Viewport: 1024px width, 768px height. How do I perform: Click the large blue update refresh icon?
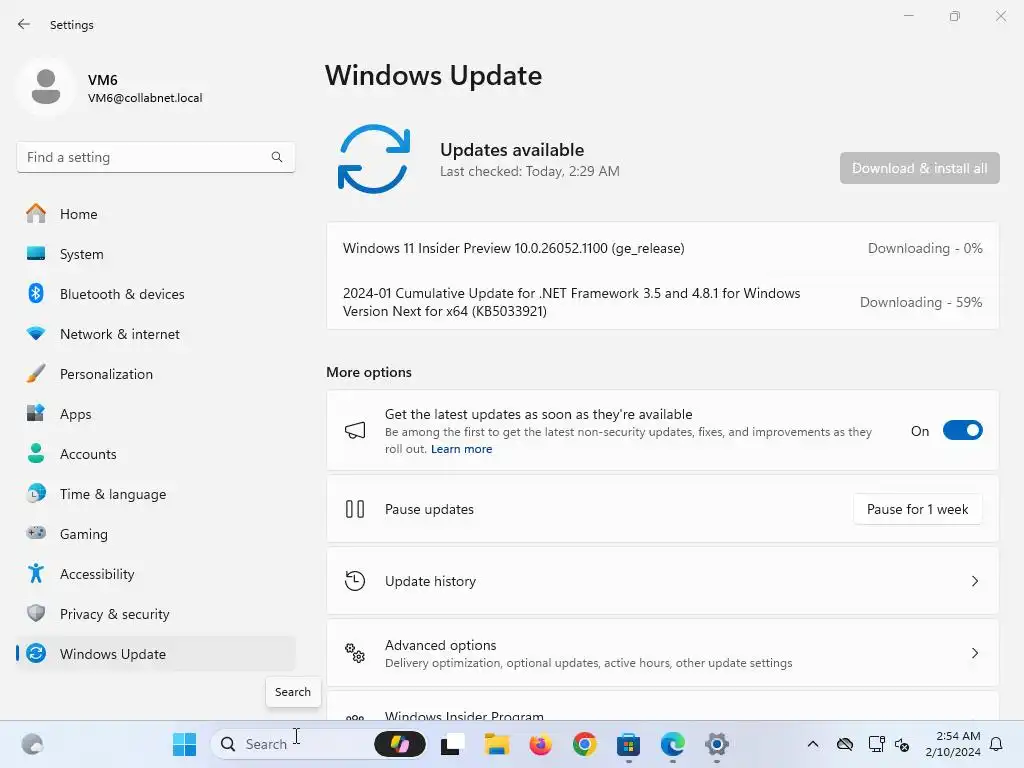[x=374, y=159]
